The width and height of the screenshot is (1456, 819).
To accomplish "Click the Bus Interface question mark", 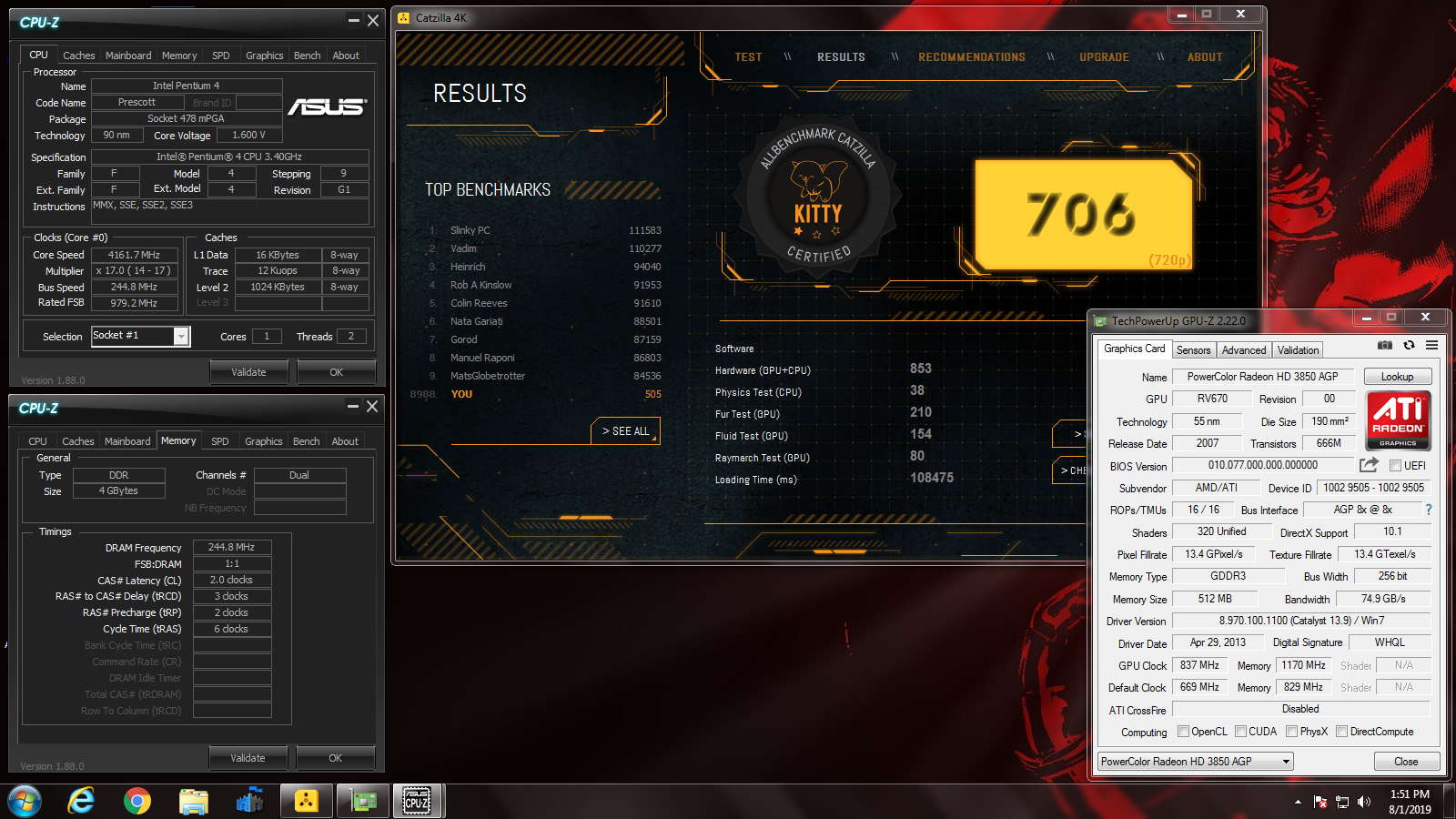I will pyautogui.click(x=1429, y=510).
